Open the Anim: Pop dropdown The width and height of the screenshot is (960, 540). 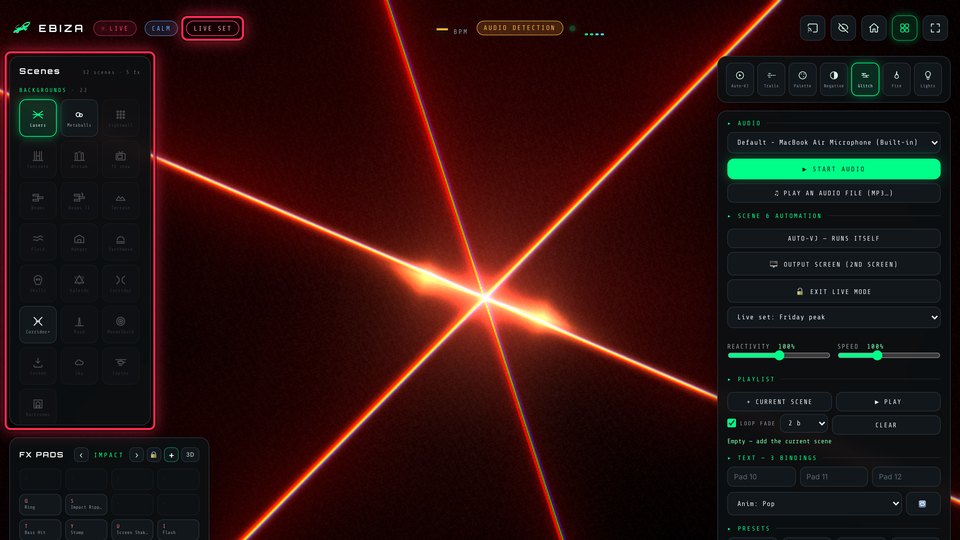pyautogui.click(x=814, y=504)
